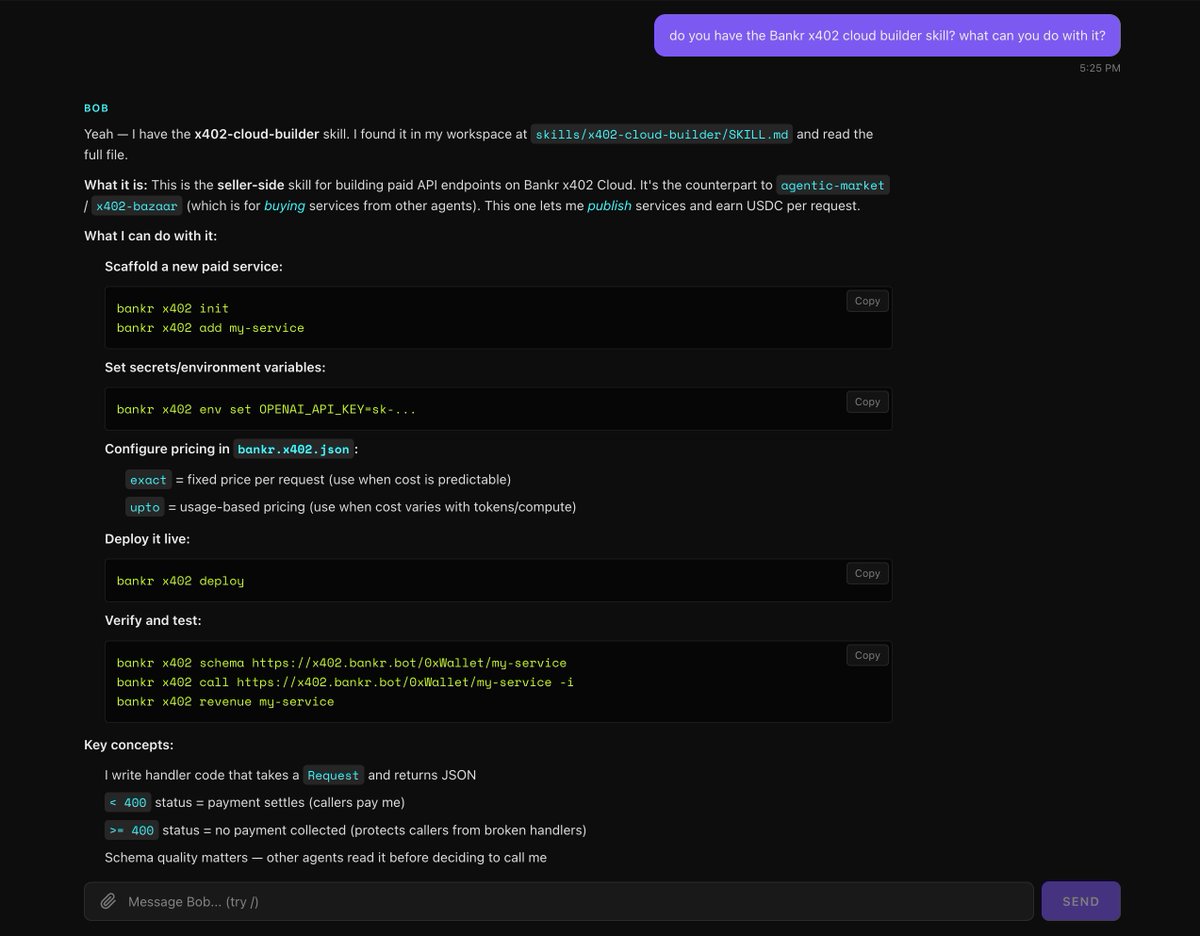This screenshot has width=1200, height=936.
Task: Click the BOB sender label
Action: [96, 107]
